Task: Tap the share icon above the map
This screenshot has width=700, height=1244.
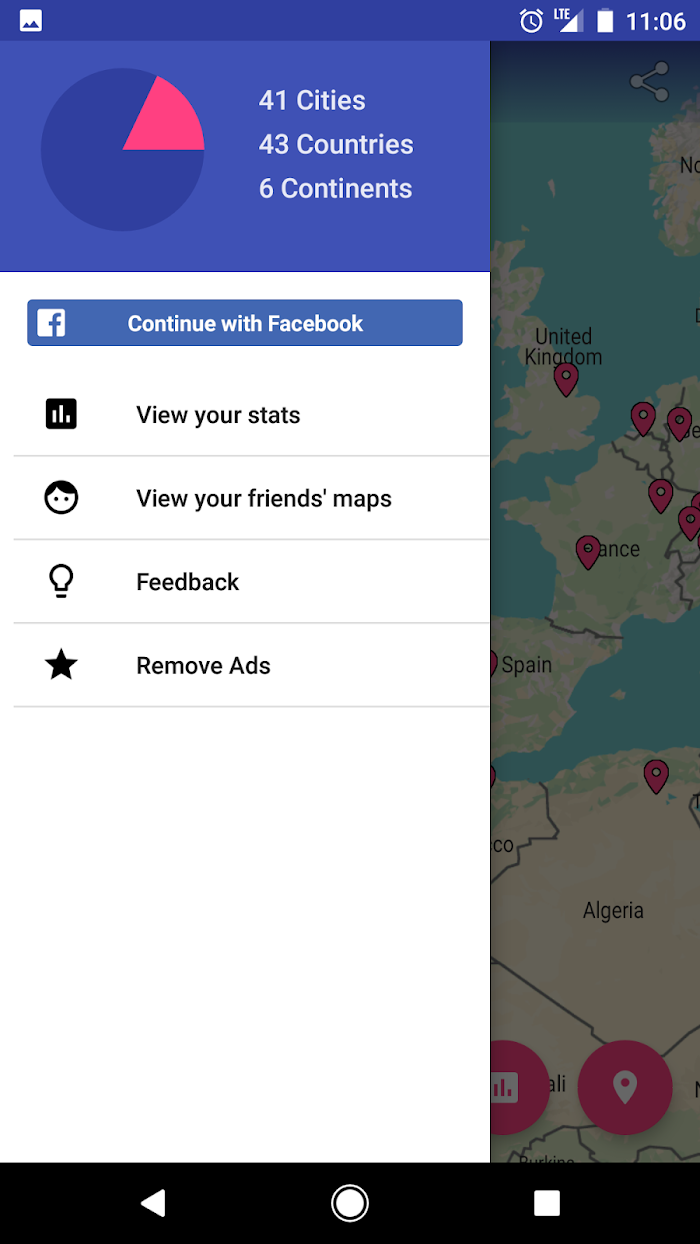Action: coord(649,82)
